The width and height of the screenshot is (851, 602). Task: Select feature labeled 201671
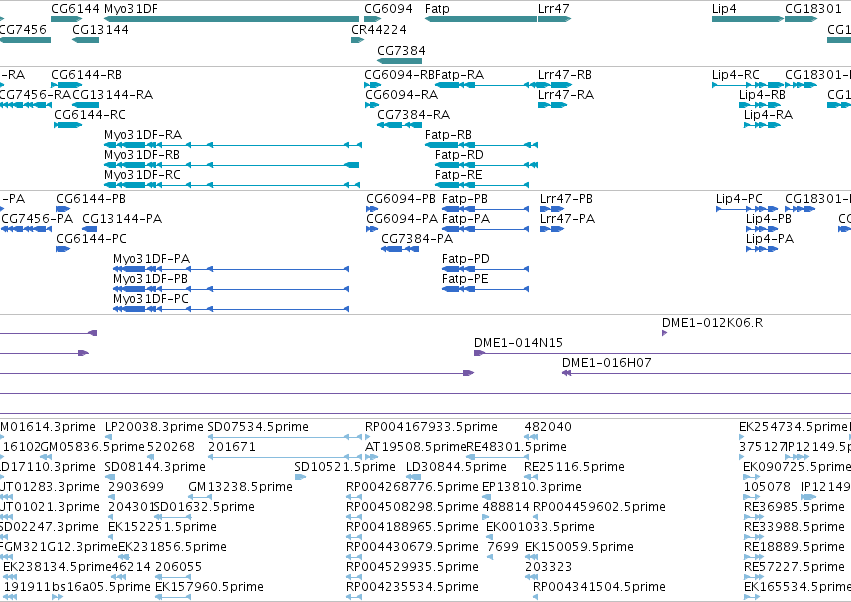pyautogui.click(x=285, y=457)
